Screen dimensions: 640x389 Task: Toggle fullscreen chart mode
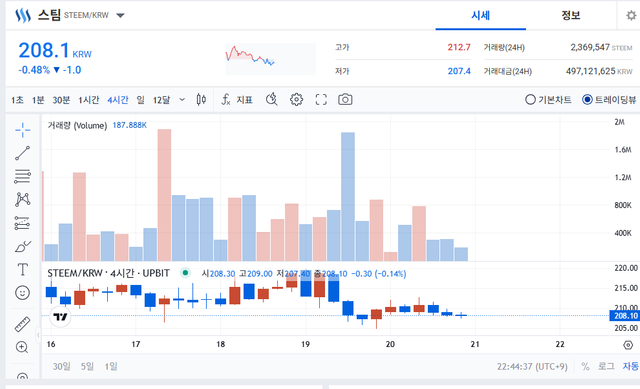click(321, 100)
